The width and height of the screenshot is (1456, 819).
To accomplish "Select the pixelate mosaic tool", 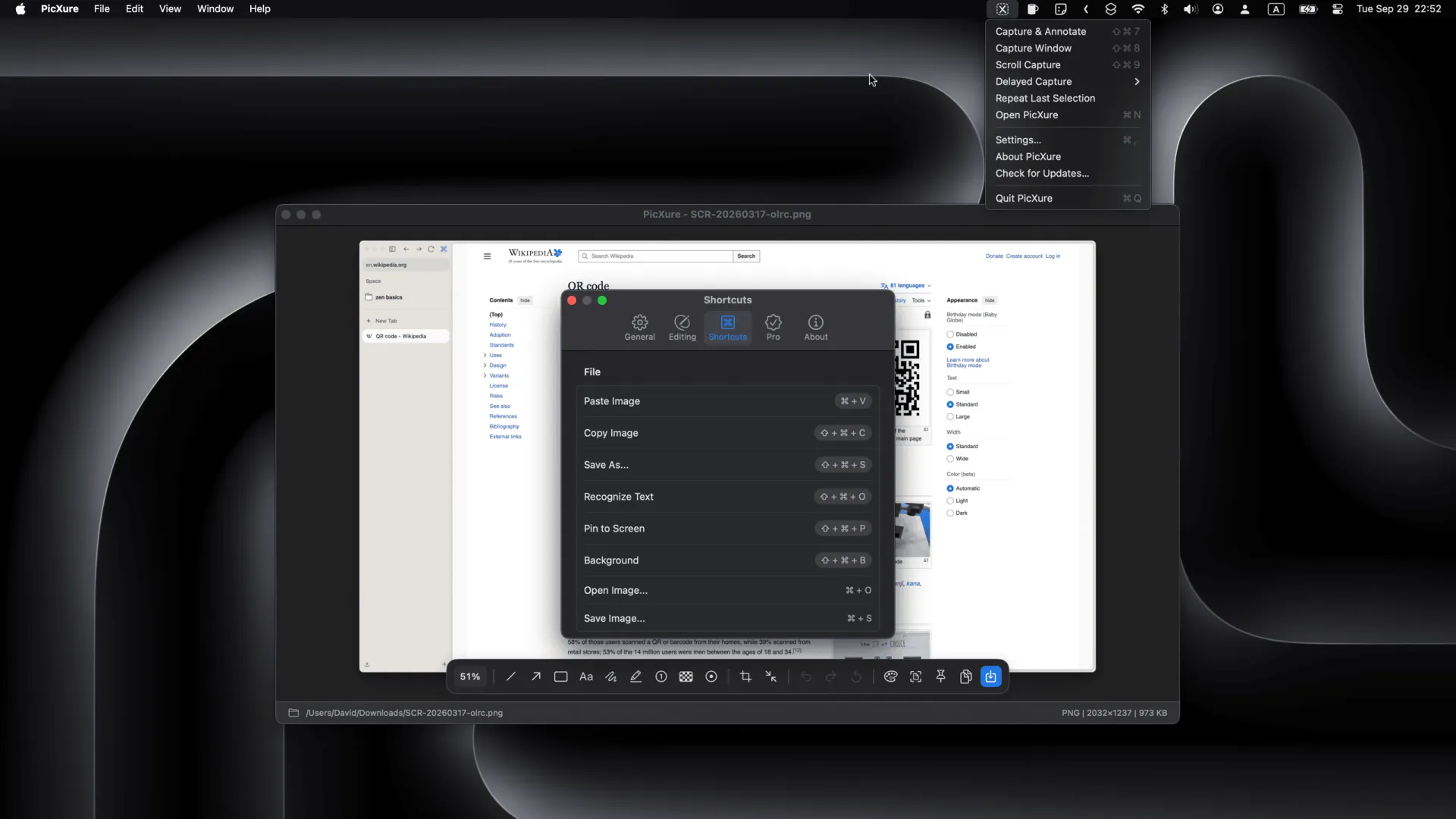I will [686, 676].
